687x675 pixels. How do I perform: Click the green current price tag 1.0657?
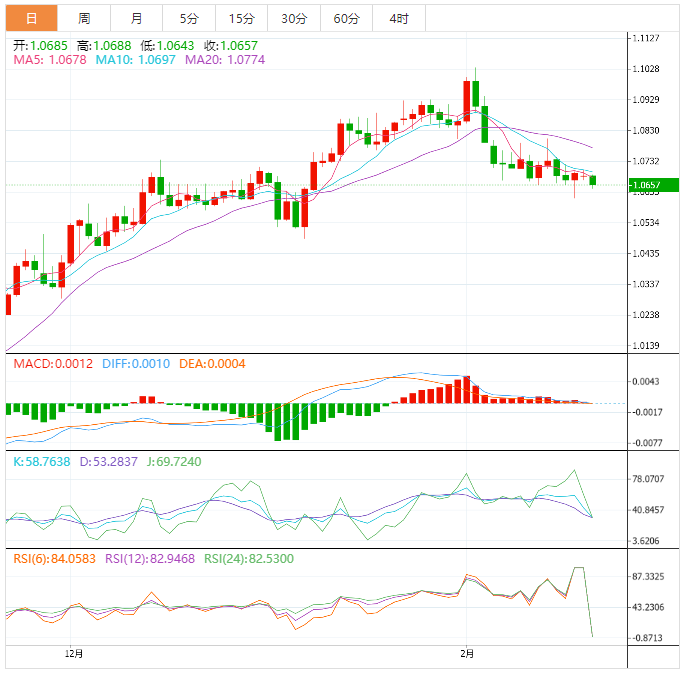(x=654, y=185)
